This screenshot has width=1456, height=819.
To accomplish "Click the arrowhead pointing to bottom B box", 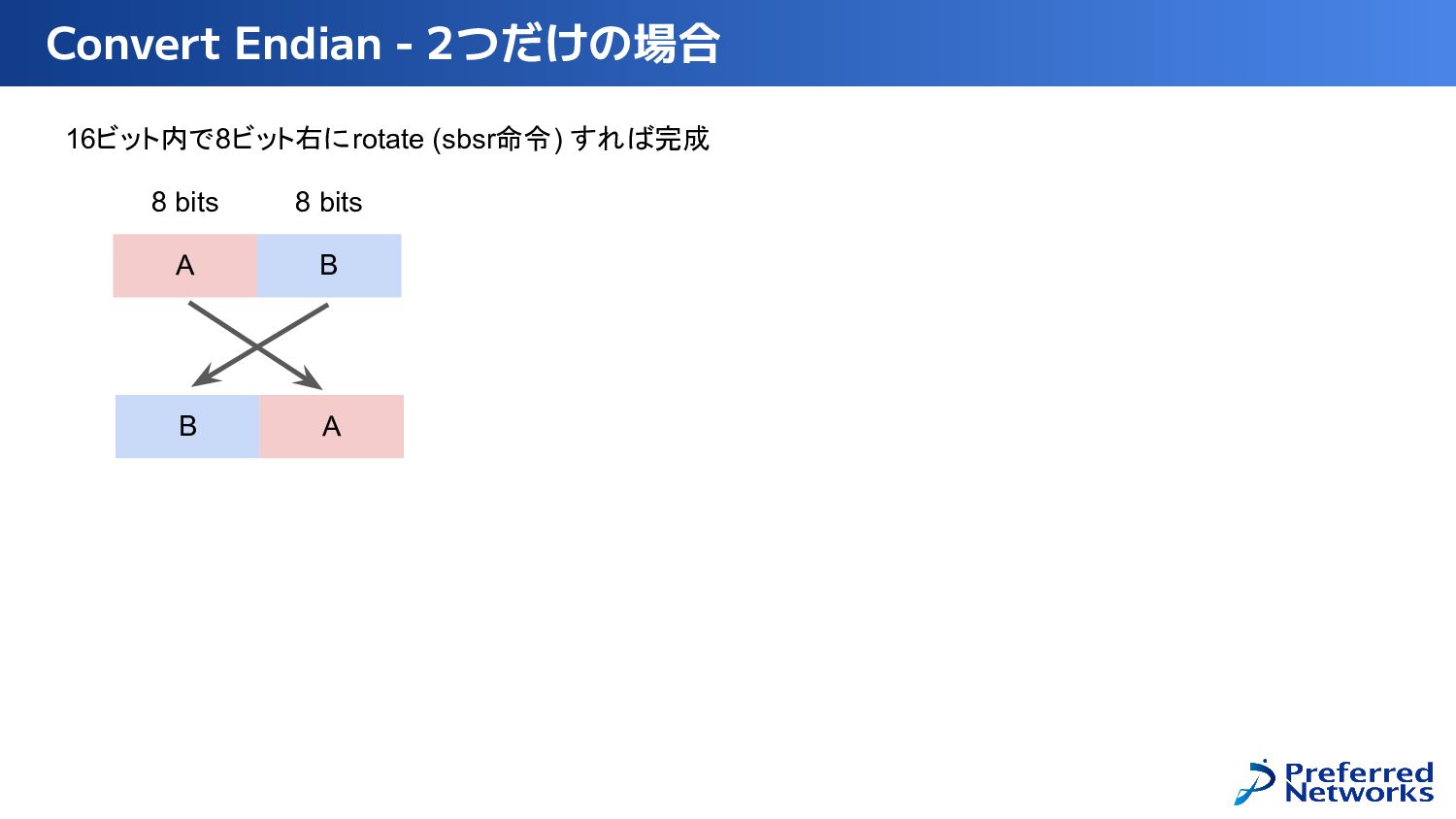I will [x=206, y=376].
